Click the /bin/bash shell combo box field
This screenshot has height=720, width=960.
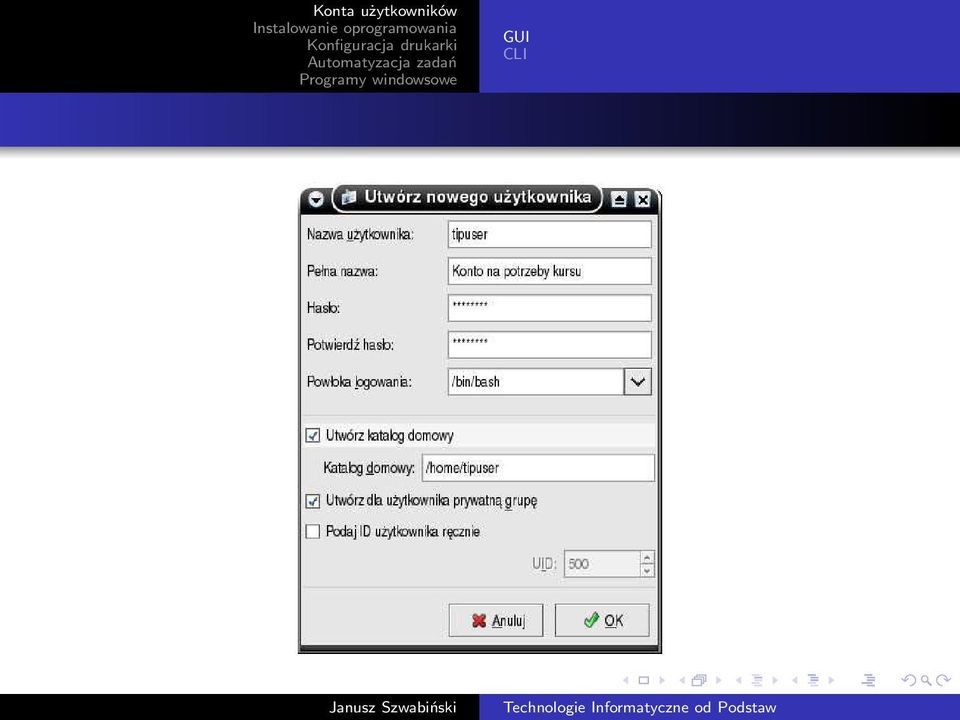pyautogui.click(x=536, y=382)
